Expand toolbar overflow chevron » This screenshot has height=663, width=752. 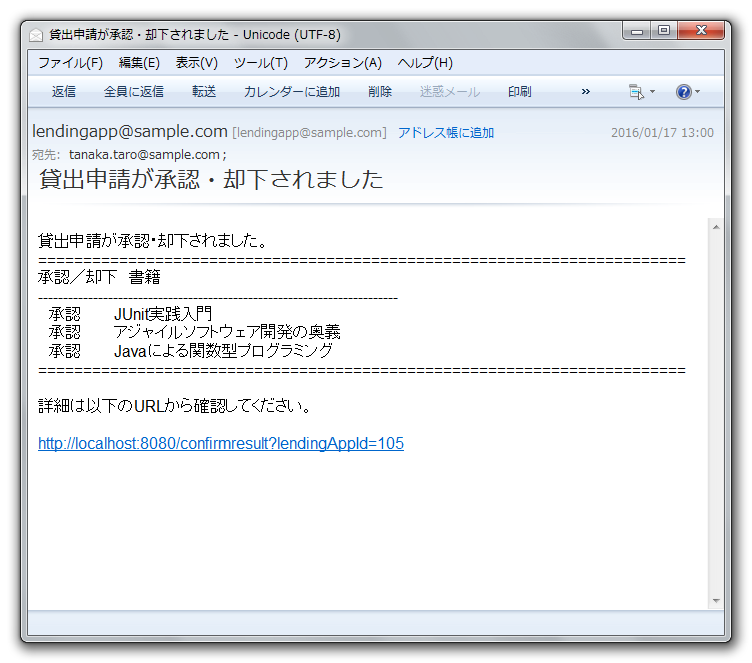(585, 92)
